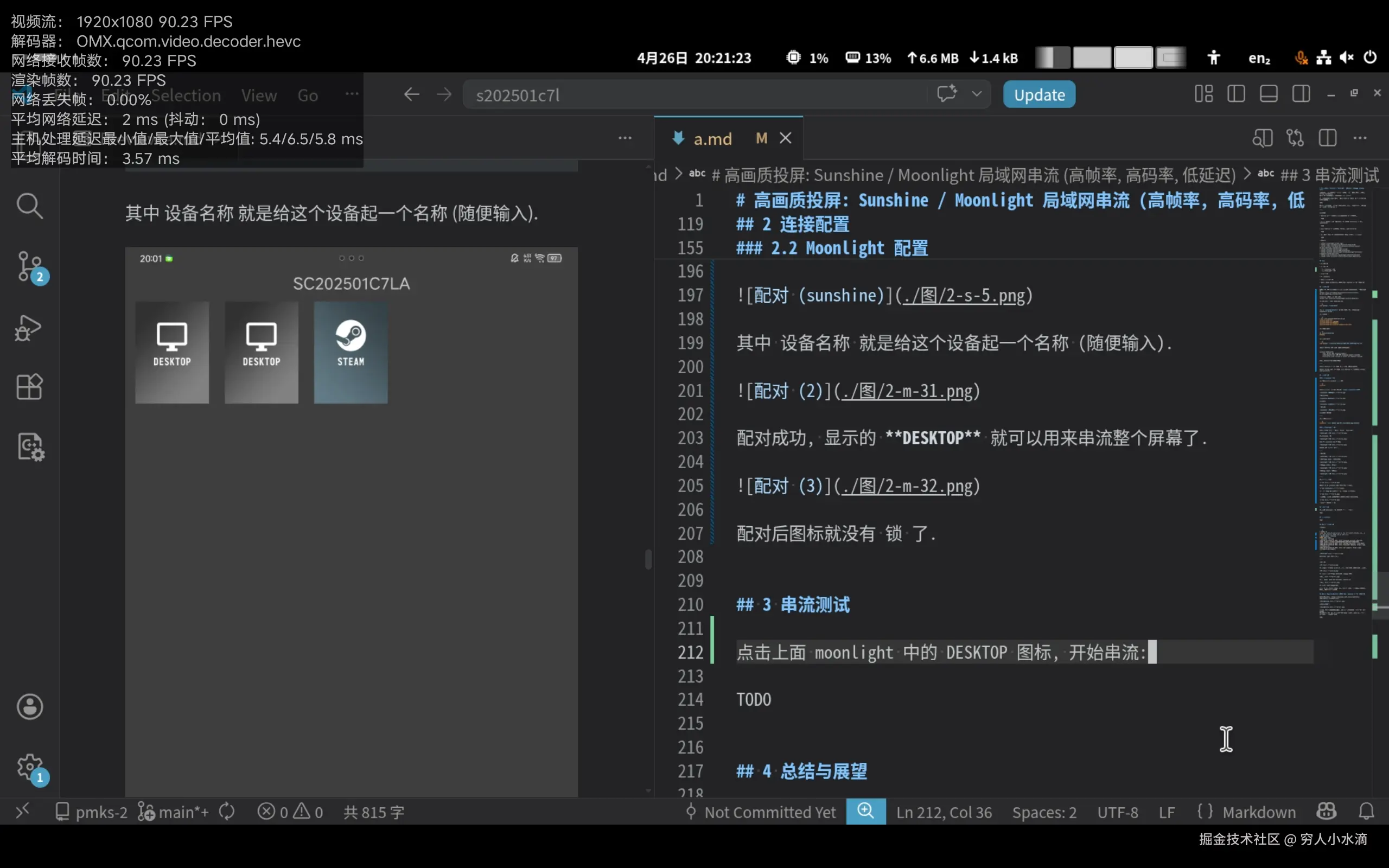Toggle the bottom panel layout button
Screen dimensions: 1389x868
[x=1269, y=93]
